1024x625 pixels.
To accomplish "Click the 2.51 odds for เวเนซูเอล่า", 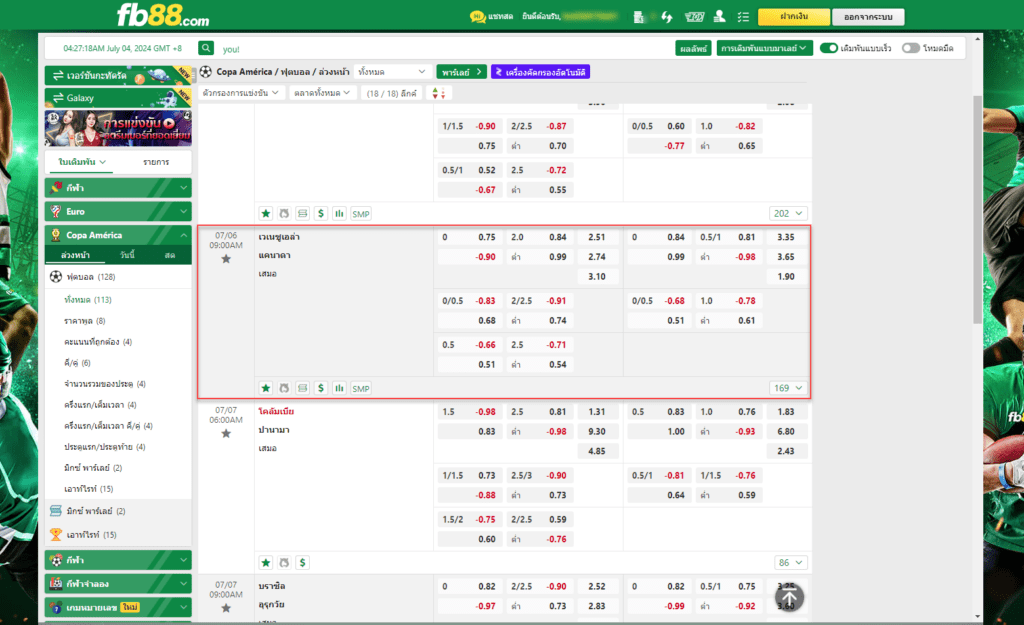I will [597, 237].
